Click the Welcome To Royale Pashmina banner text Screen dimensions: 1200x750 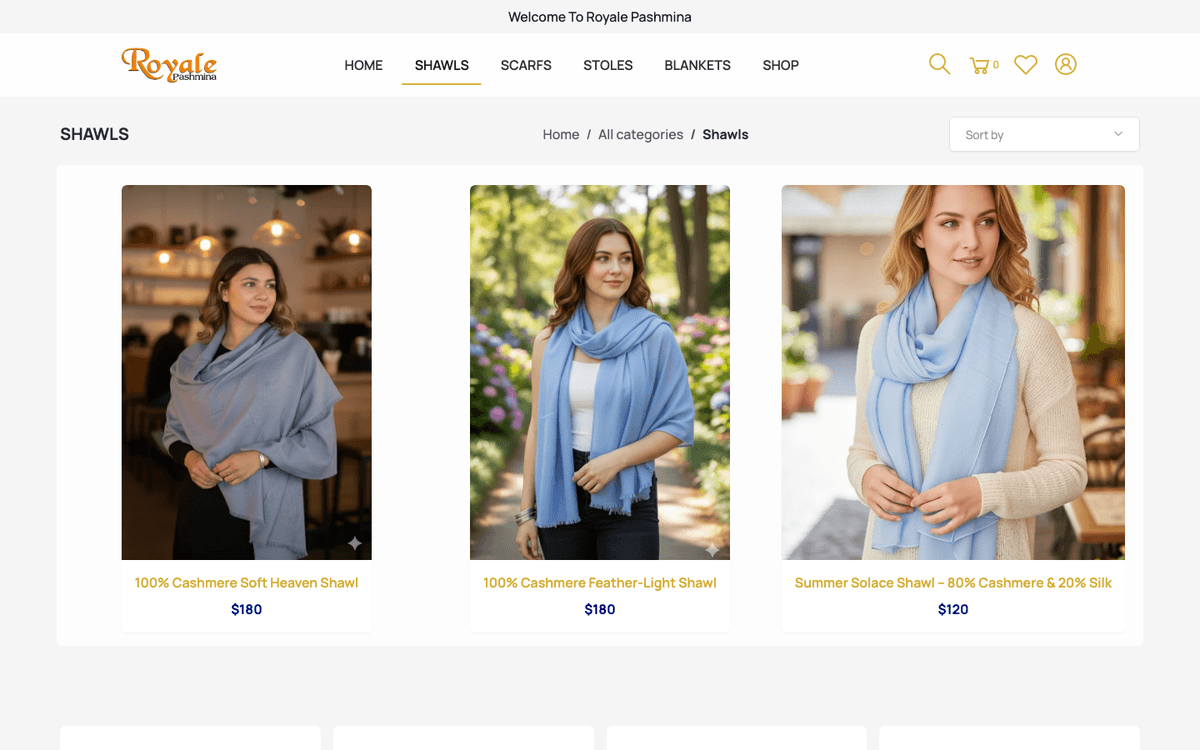click(600, 17)
